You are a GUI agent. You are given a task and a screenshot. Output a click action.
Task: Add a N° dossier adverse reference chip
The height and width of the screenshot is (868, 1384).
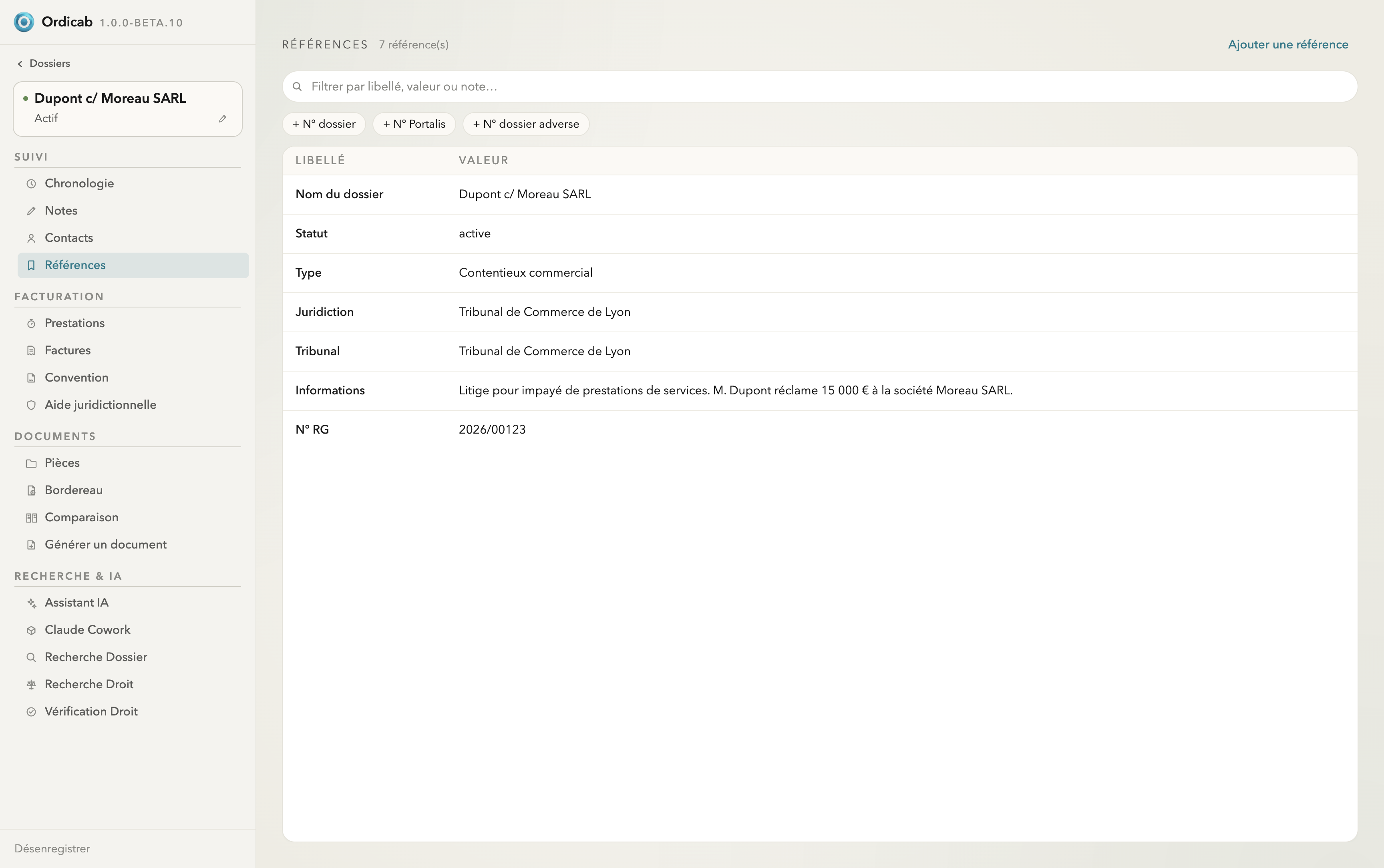tap(526, 124)
